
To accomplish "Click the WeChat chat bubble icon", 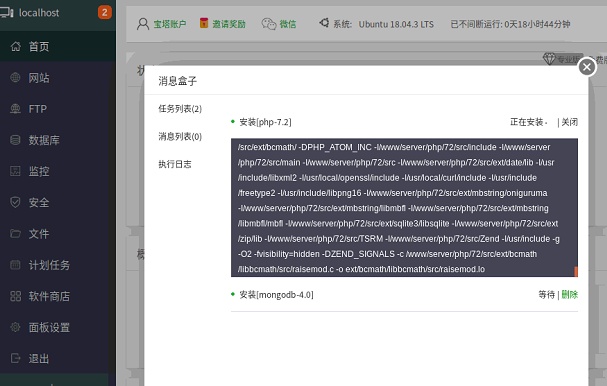I will click(x=269, y=24).
